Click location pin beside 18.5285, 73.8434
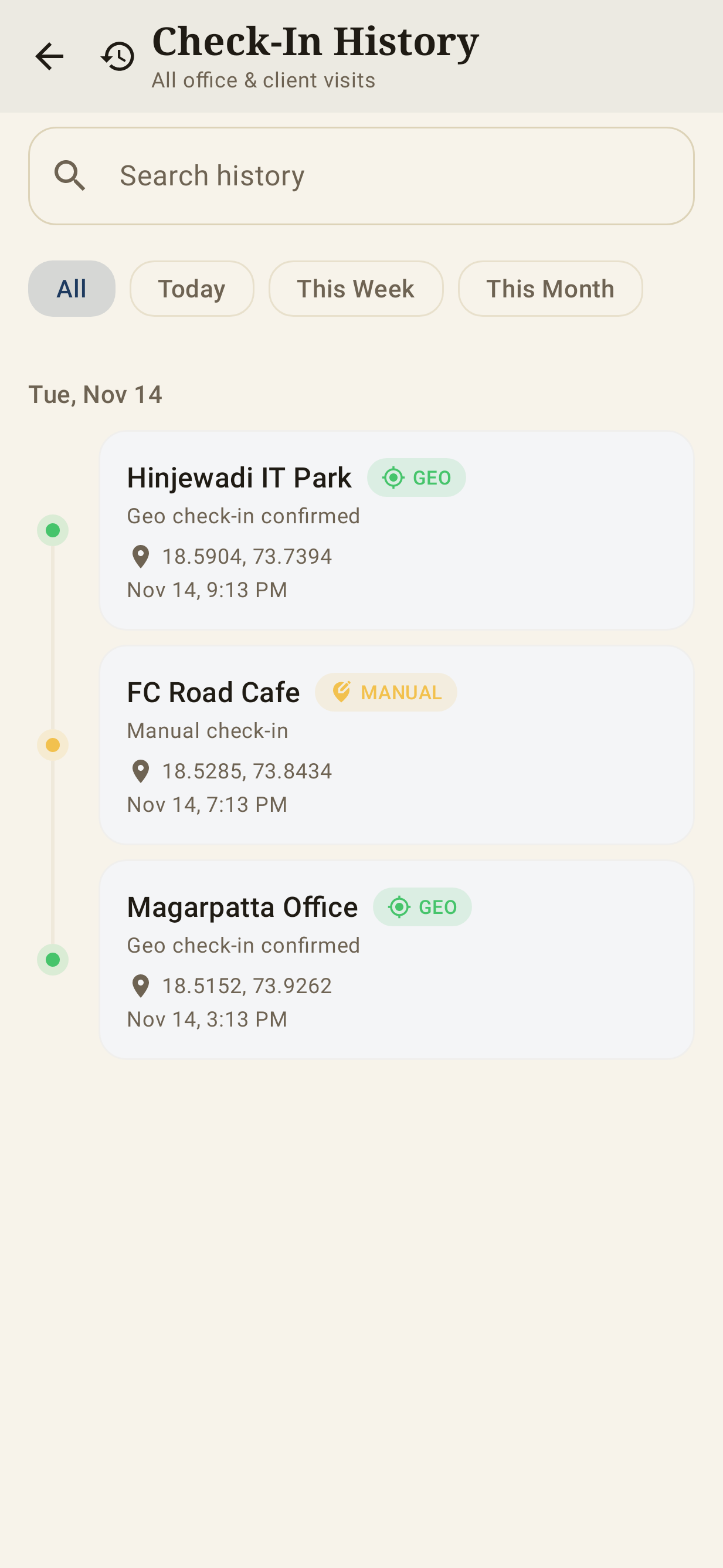 coord(141,771)
